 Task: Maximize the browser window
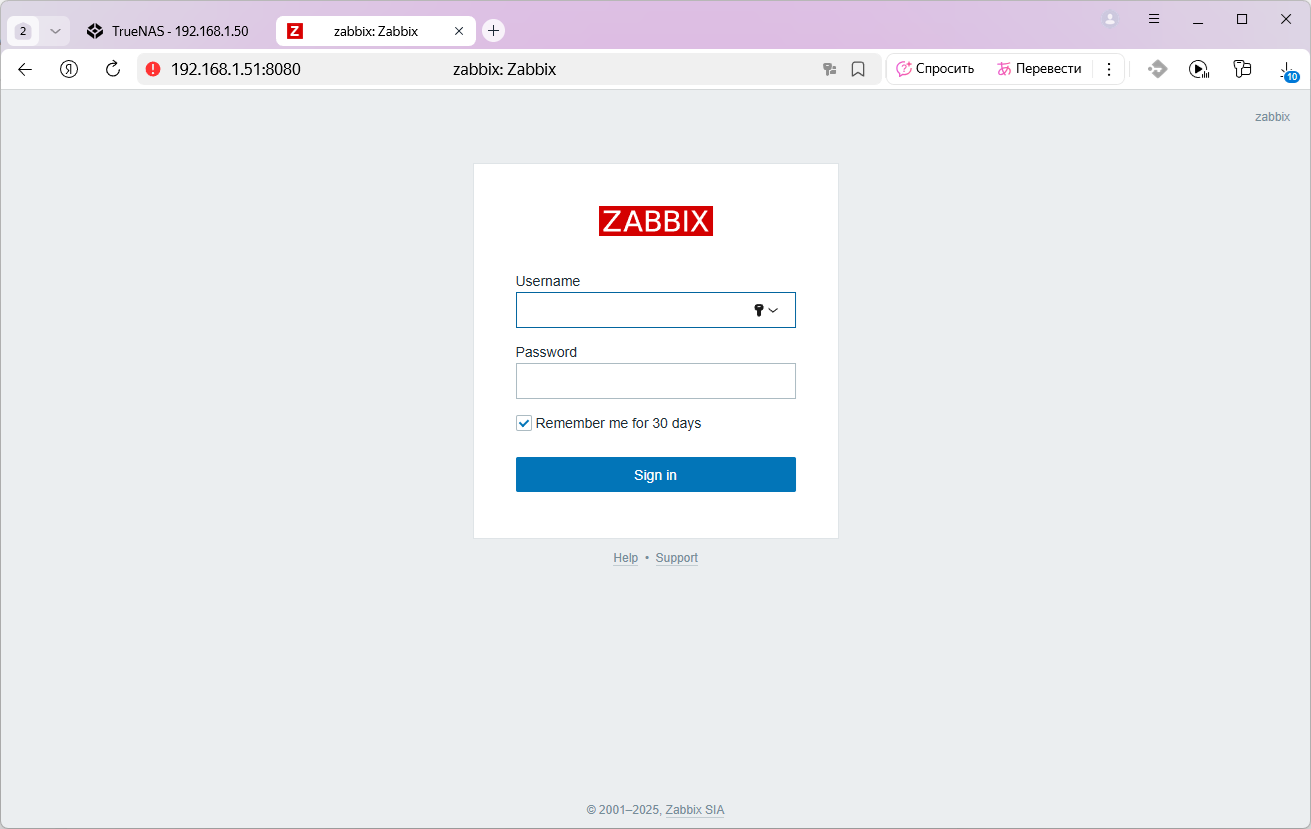pos(1242,19)
